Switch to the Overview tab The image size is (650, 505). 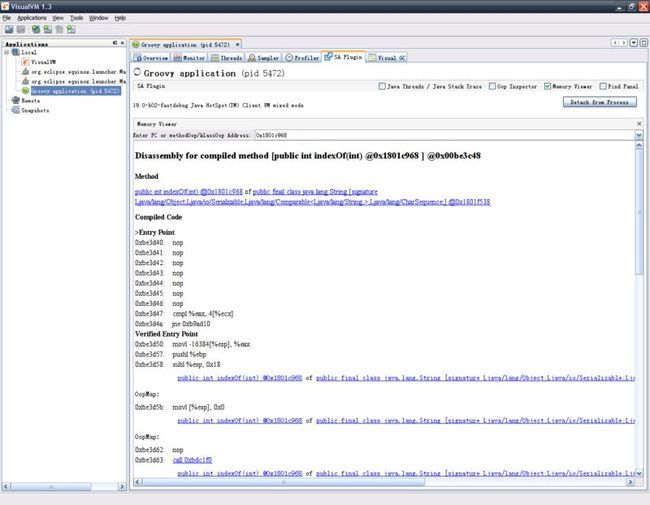coord(151,58)
